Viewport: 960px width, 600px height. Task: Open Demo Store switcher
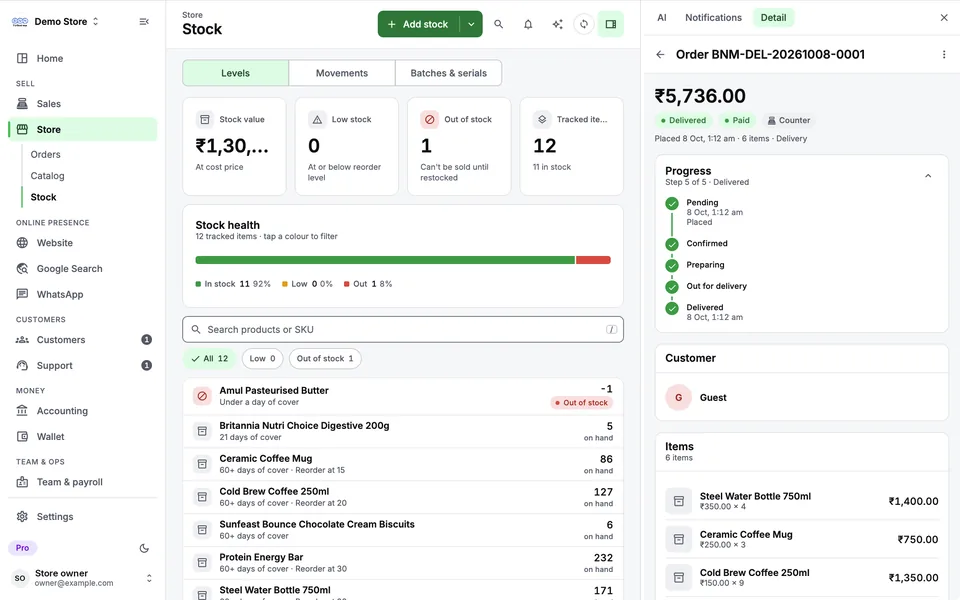coord(55,21)
